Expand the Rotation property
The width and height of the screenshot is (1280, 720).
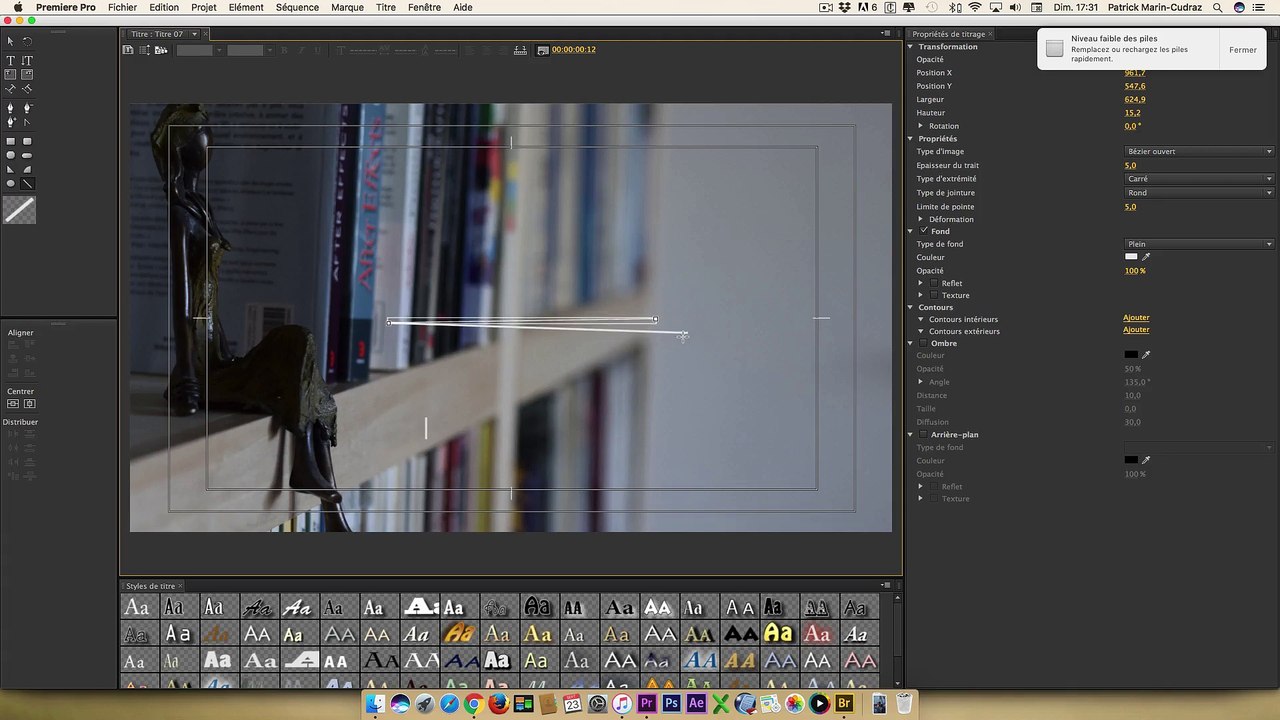point(921,126)
